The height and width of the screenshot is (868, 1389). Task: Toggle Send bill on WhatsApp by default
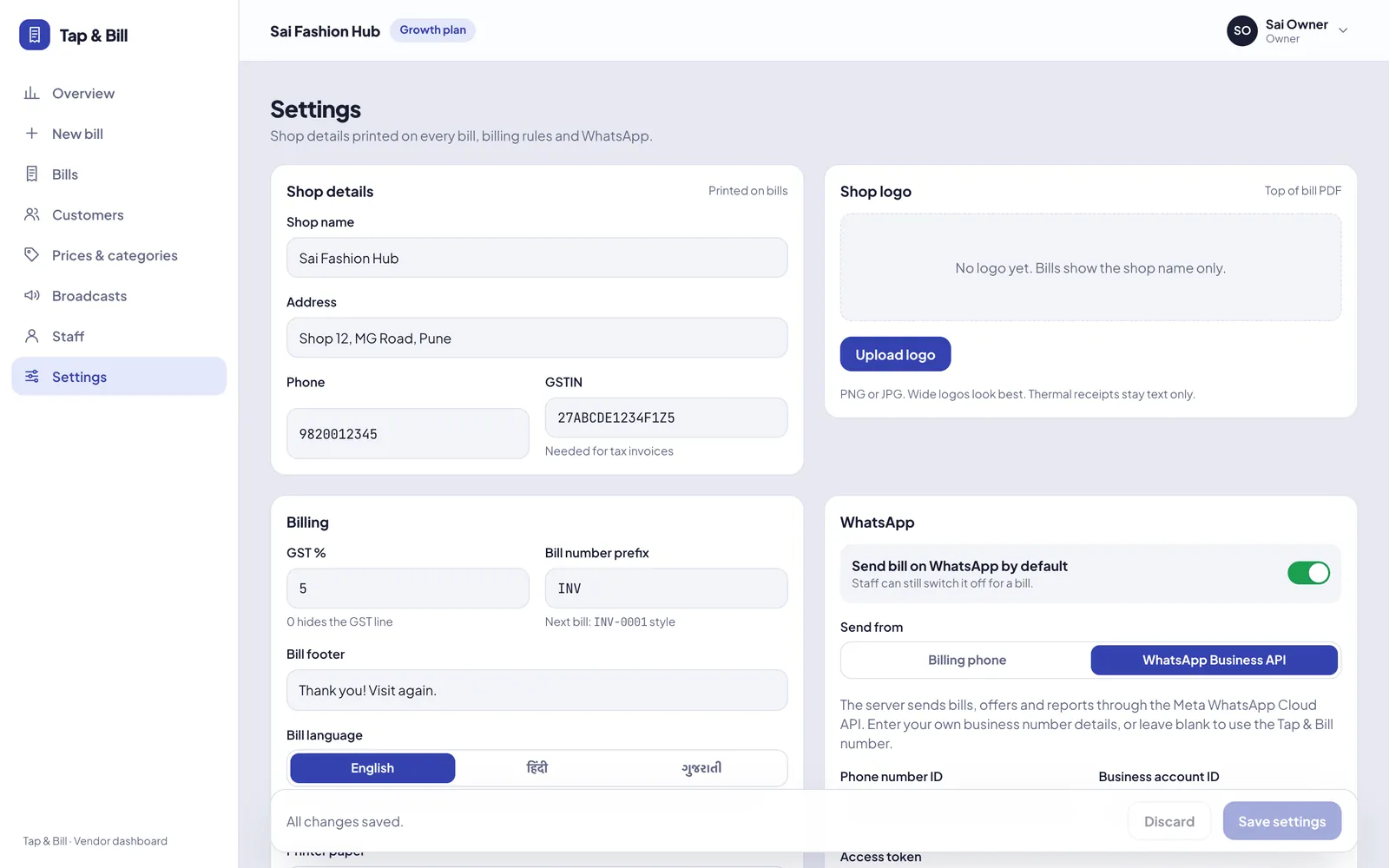[1308, 573]
